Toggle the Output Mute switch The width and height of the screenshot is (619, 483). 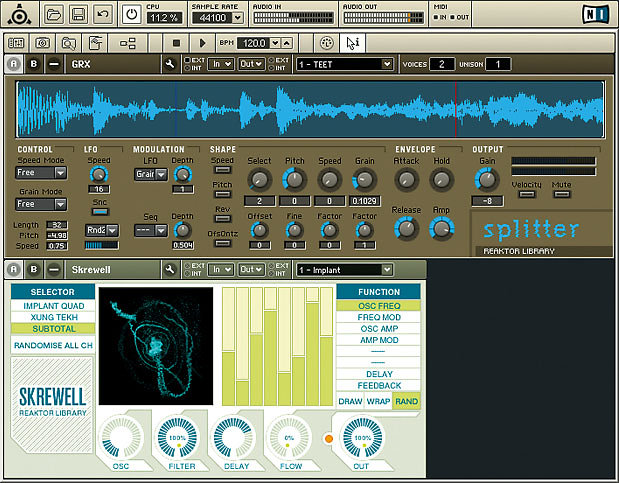[x=561, y=194]
